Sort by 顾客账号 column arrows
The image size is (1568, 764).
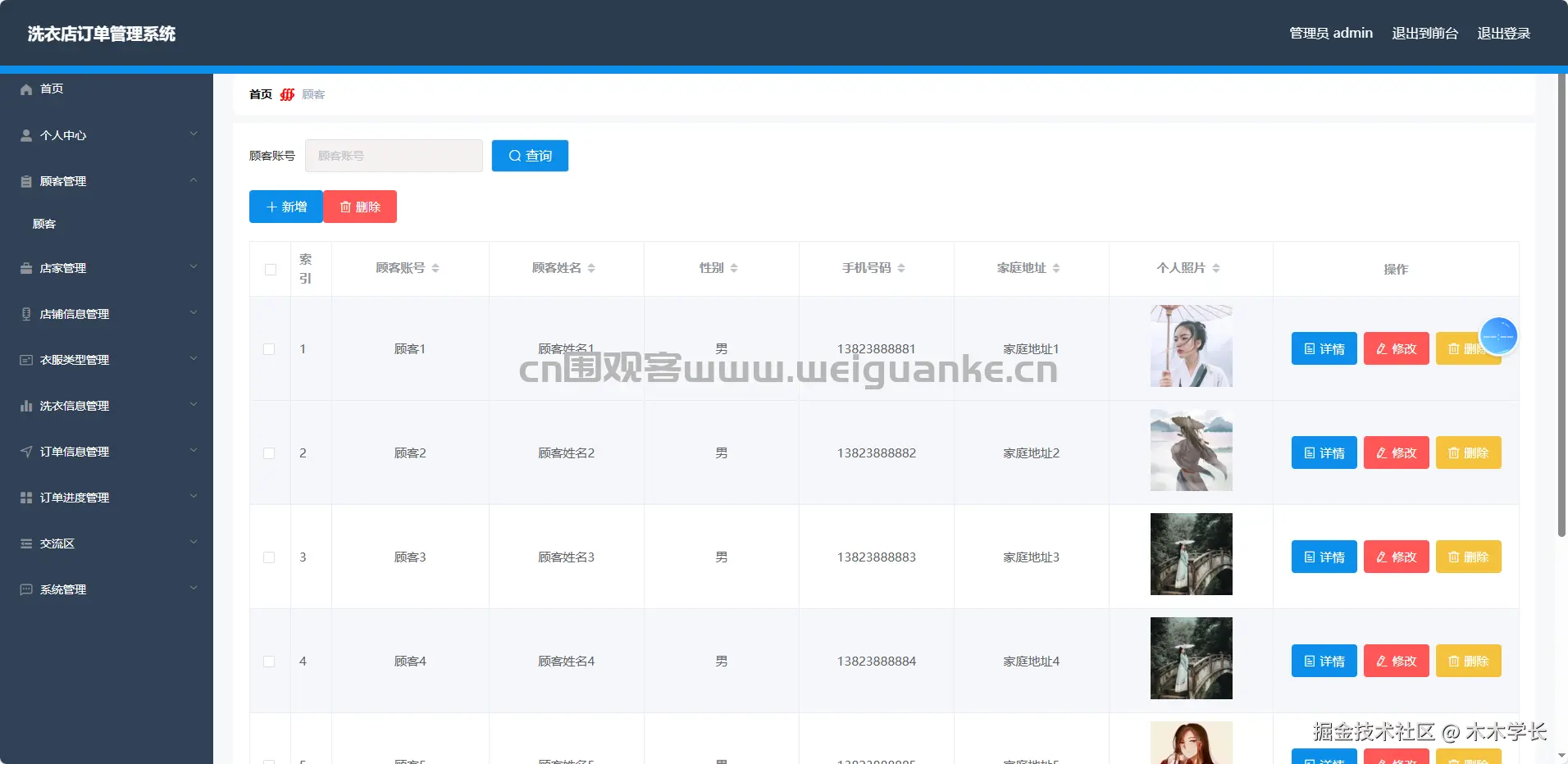pos(435,268)
